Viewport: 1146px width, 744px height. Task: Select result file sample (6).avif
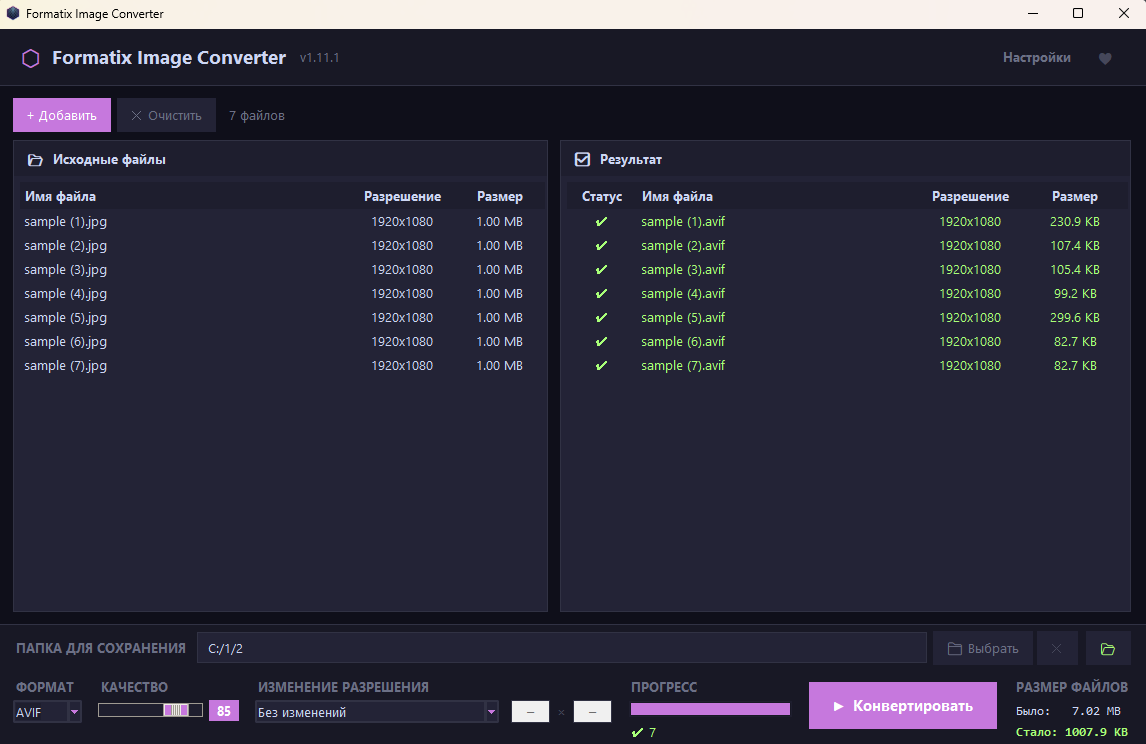tap(846, 341)
